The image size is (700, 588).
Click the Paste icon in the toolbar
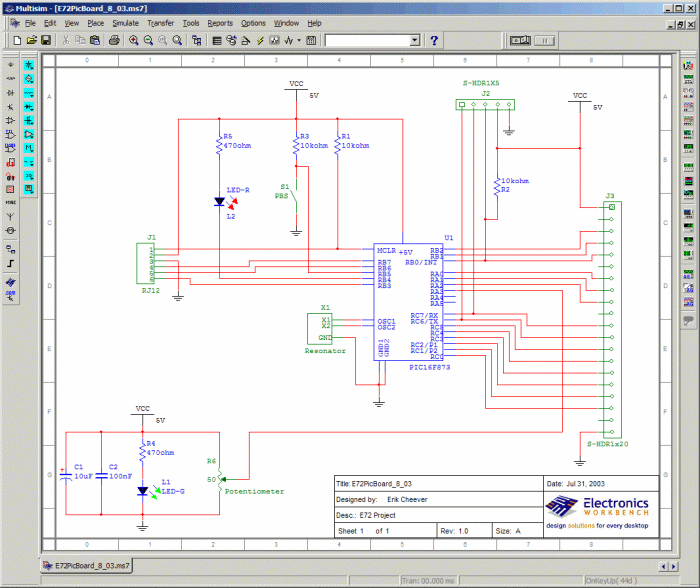[95, 41]
